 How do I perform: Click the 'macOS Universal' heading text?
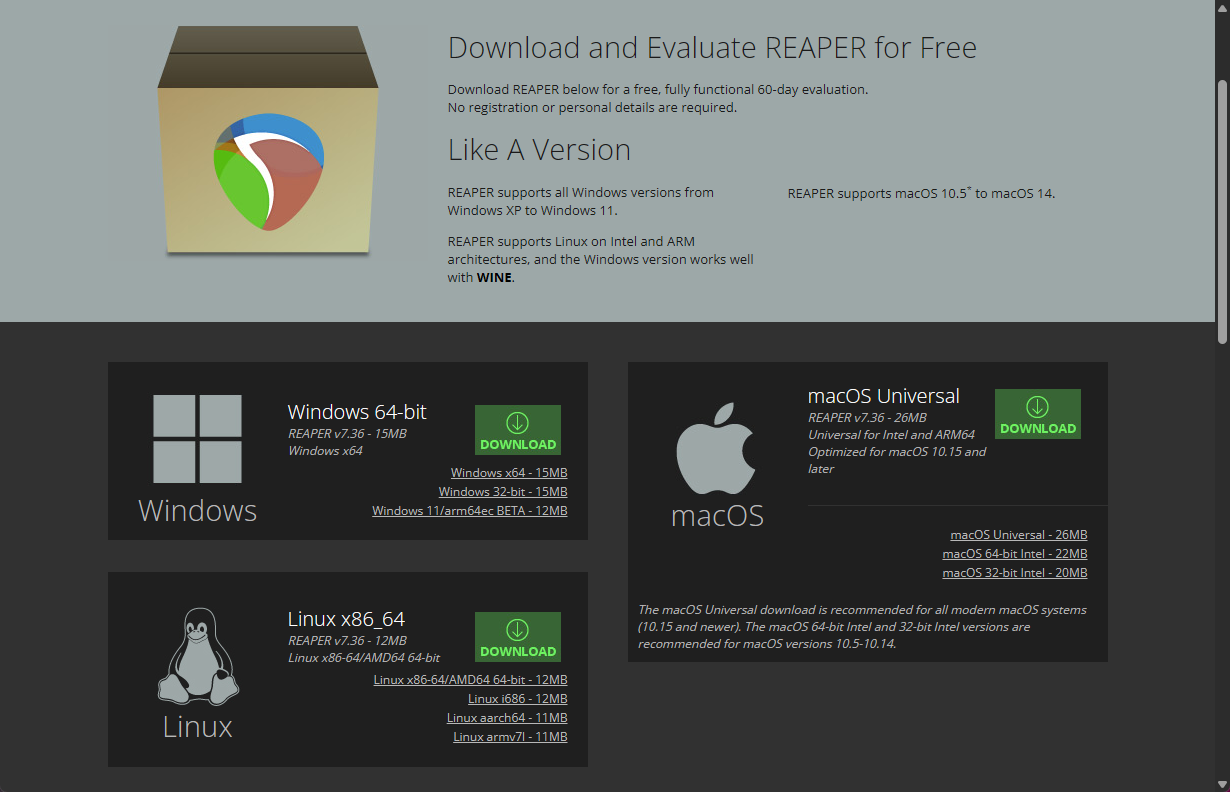884,396
